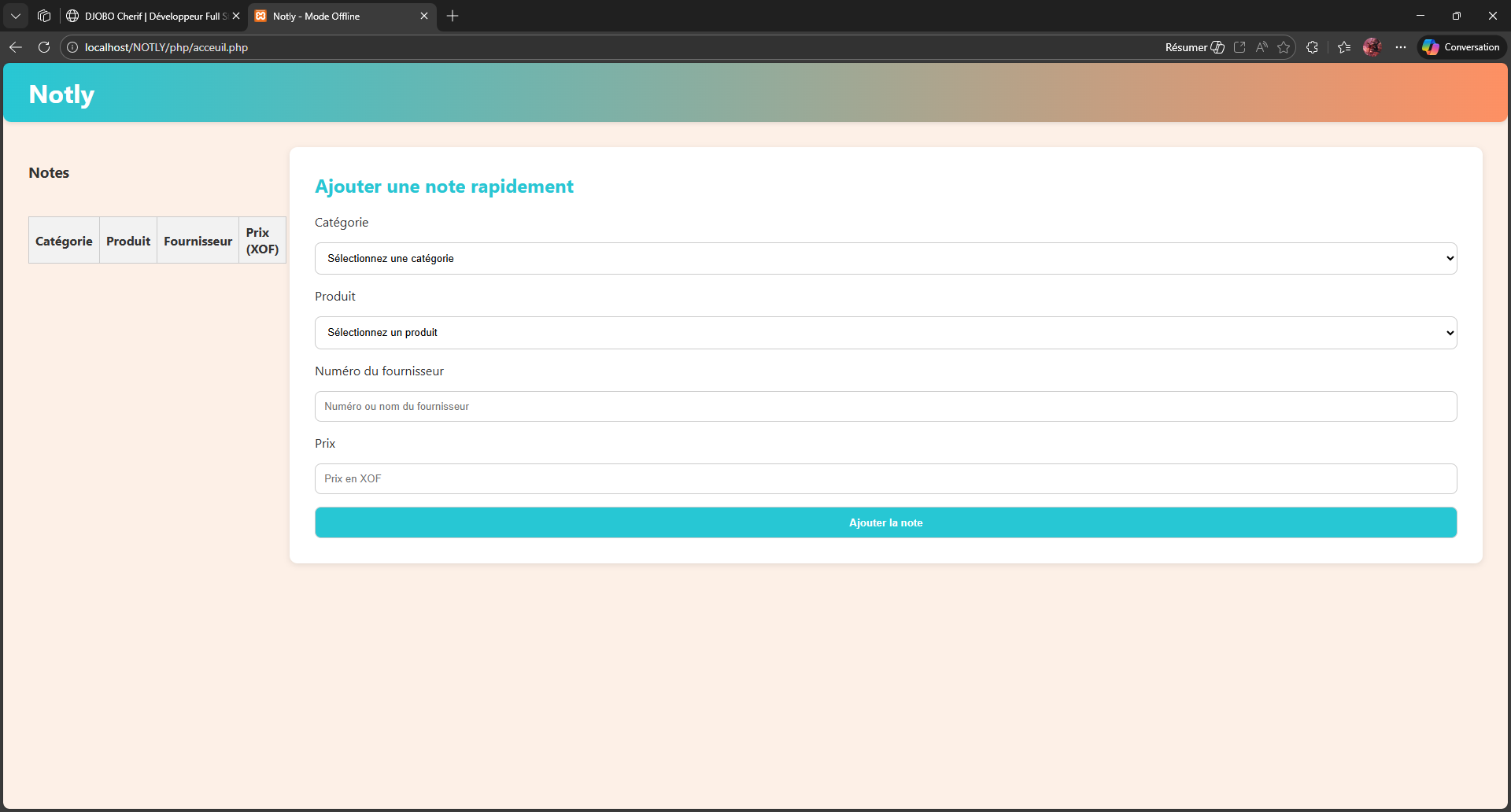This screenshot has width=1511, height=812.
Task: Open the browser profile avatar
Action: [x=1372, y=47]
